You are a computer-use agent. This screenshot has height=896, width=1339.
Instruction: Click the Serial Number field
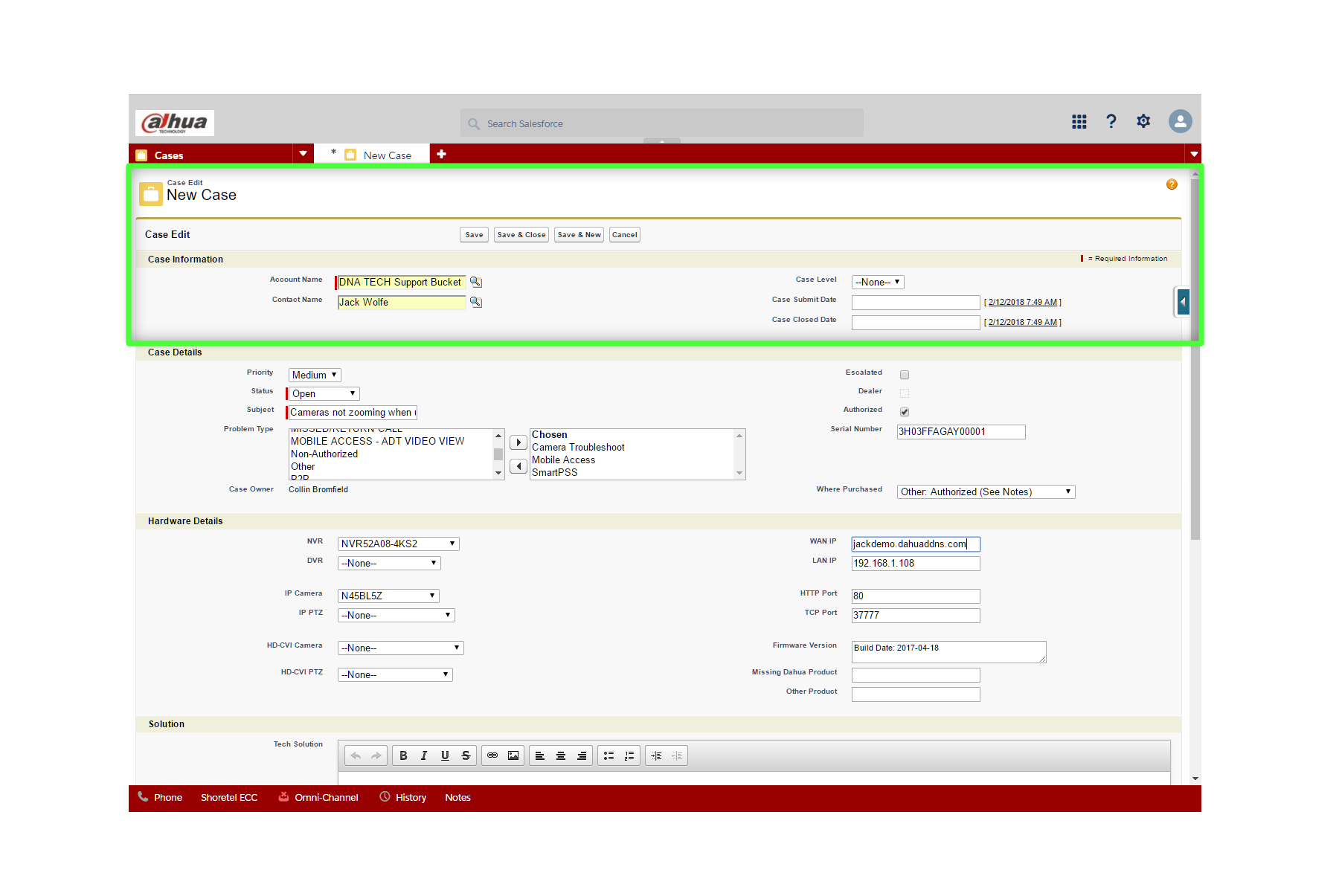[x=961, y=431]
